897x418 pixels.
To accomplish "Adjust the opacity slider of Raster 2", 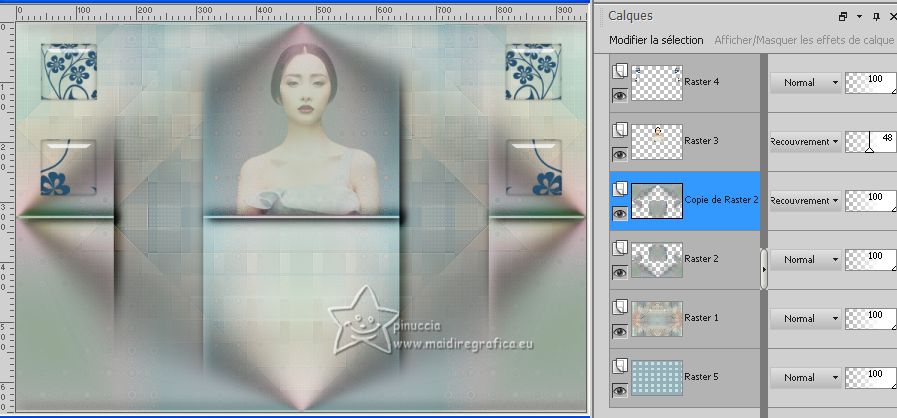I will coord(871,260).
